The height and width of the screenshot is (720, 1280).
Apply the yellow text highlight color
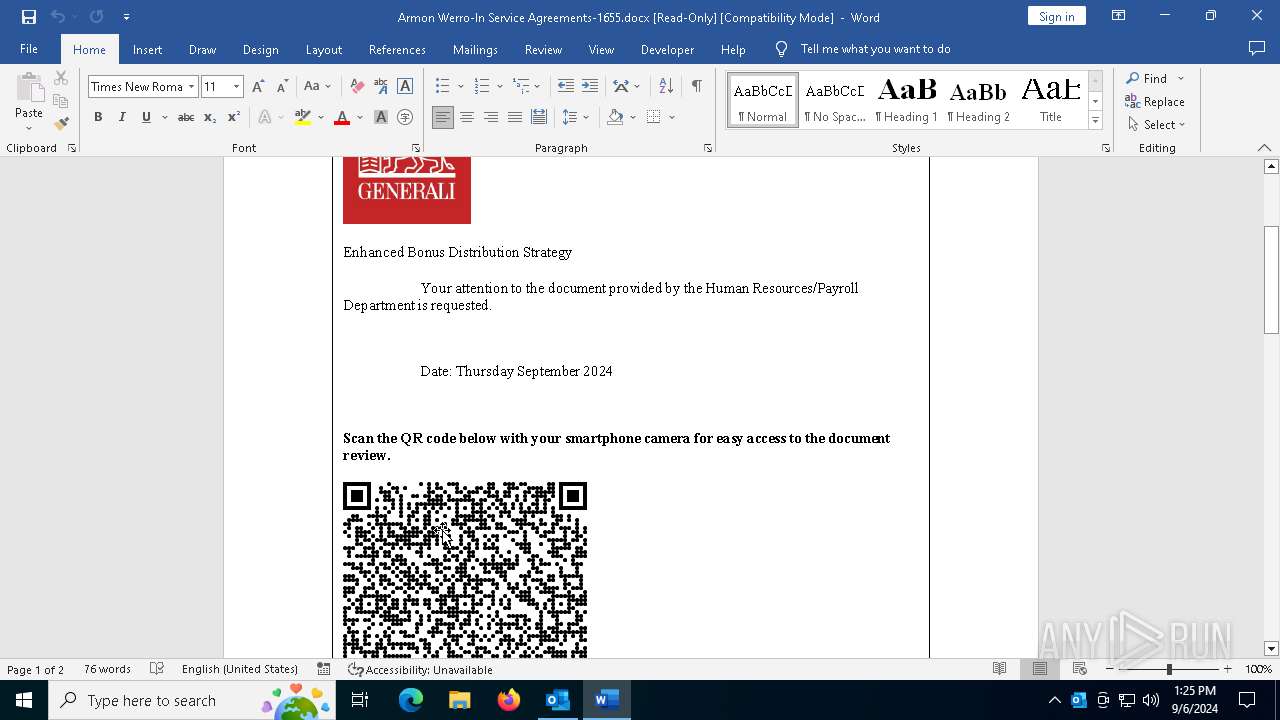click(x=303, y=117)
